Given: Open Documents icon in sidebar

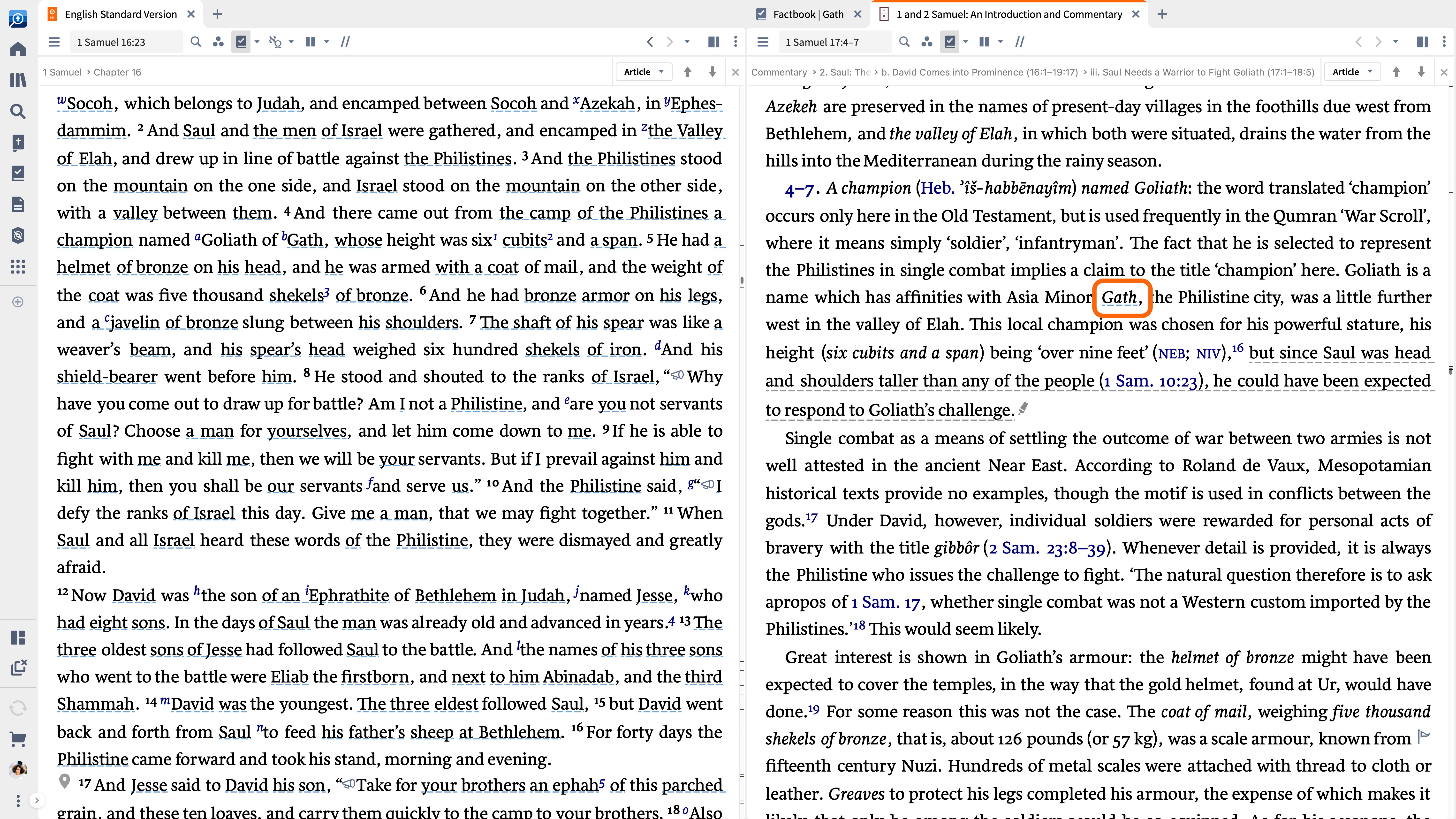Looking at the screenshot, I should pos(18,204).
